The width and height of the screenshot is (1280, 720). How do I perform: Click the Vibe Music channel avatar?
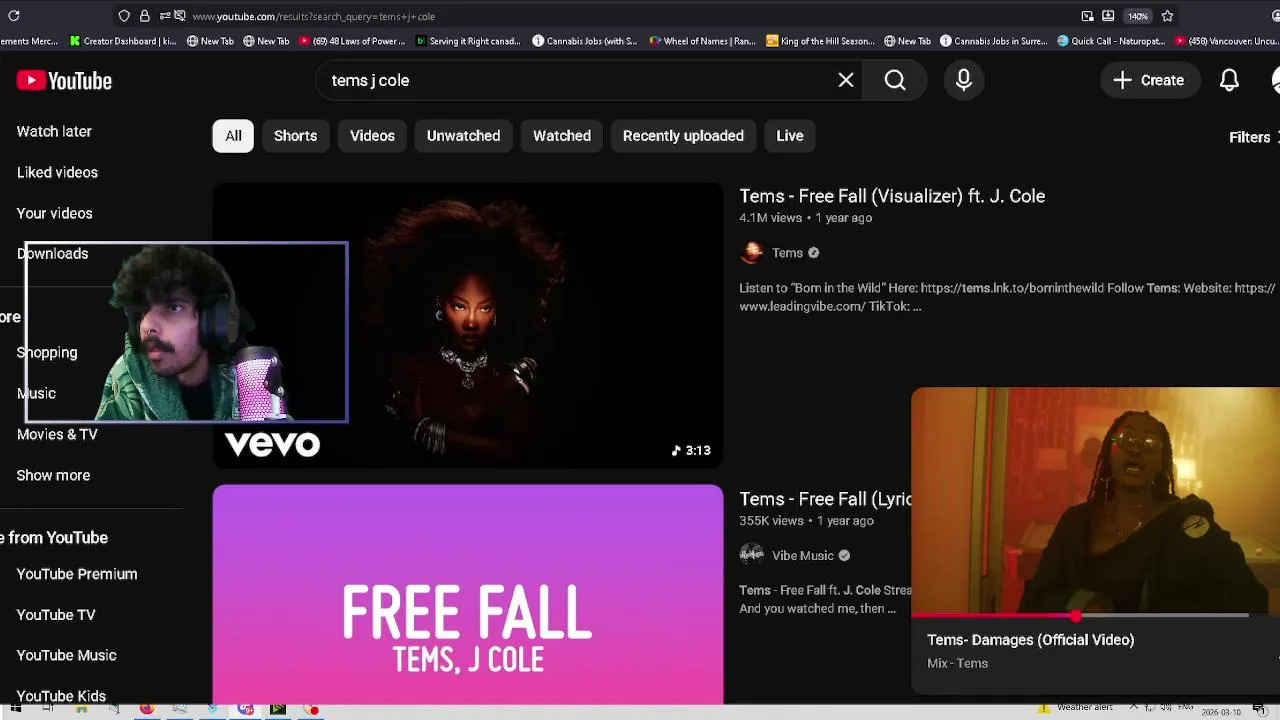point(751,555)
